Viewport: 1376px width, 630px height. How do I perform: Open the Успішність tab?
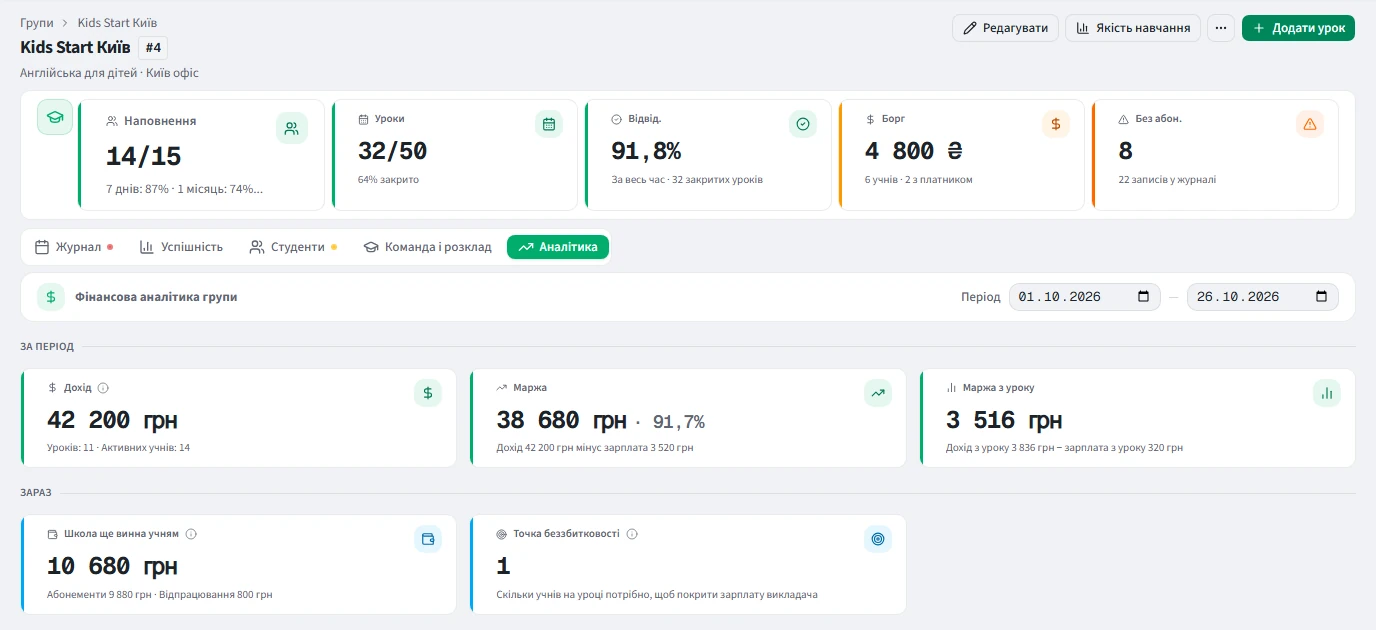click(181, 247)
